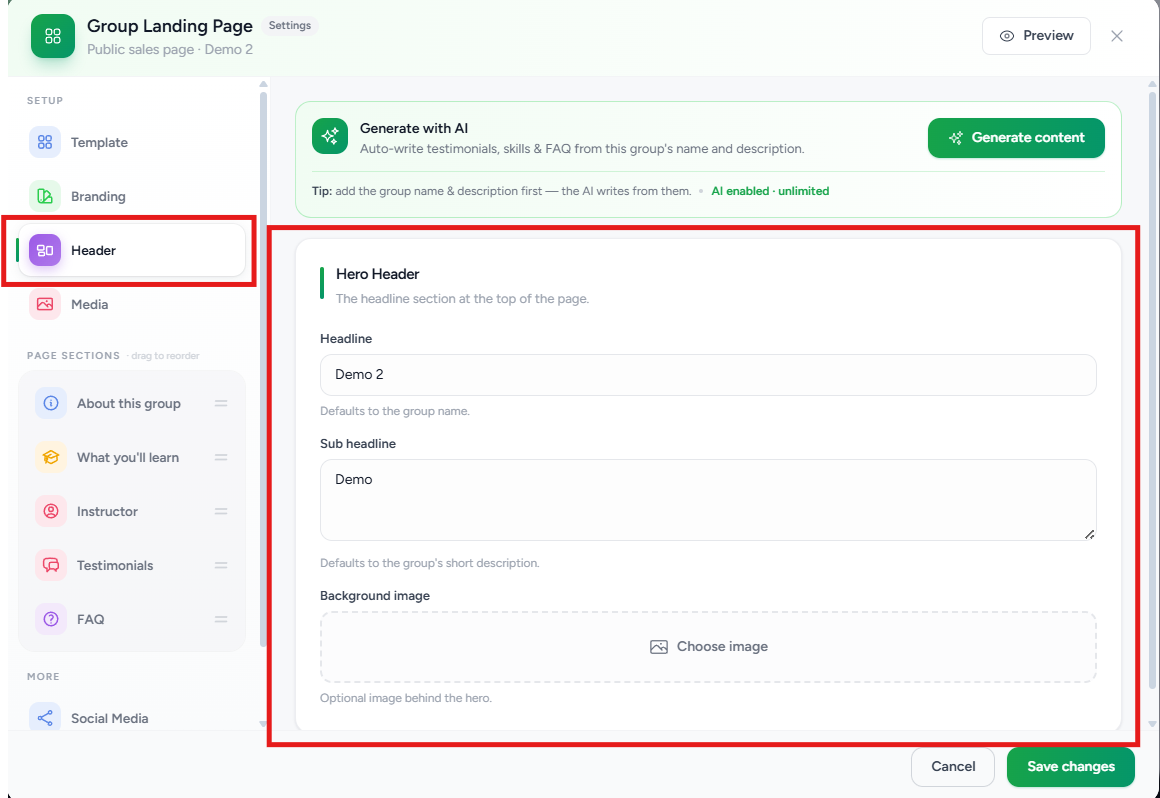Click 'Defaults to the group's short description.' hint
The width and height of the screenshot is (1160, 798).
tap(429, 564)
